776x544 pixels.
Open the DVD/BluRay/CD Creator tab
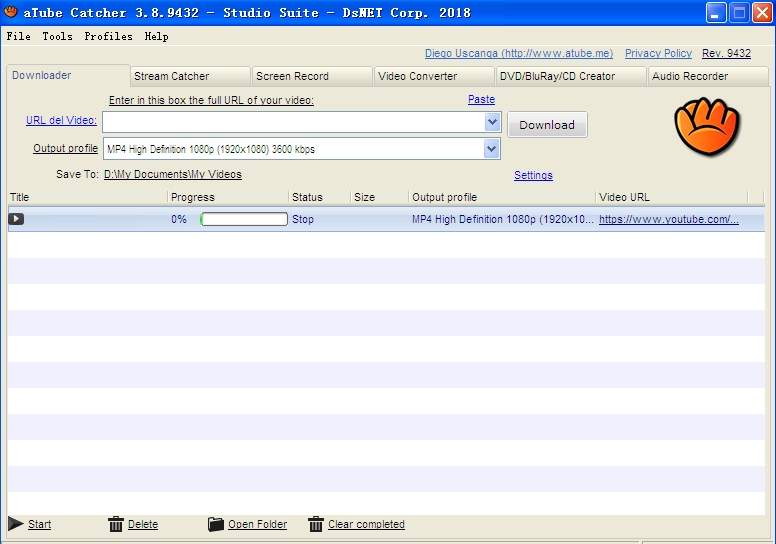[557, 76]
